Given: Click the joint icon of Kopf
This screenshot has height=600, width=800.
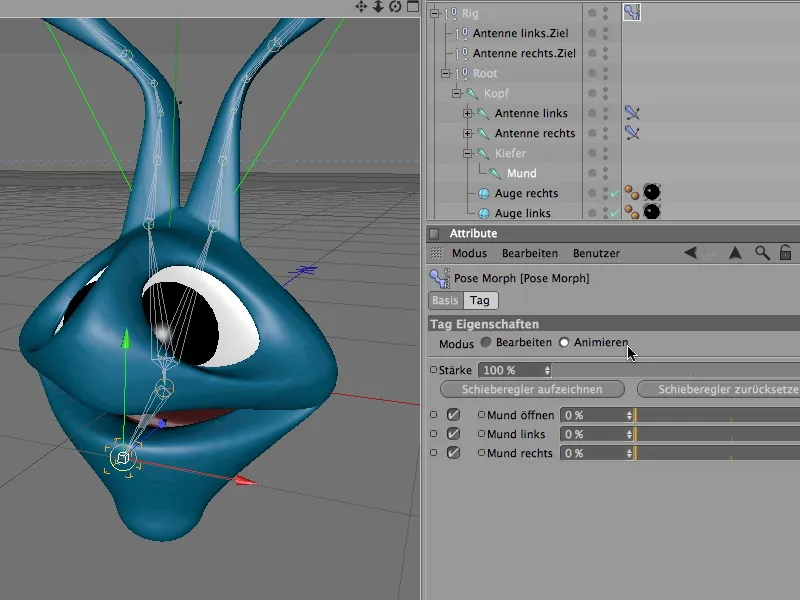Looking at the screenshot, I should 472,93.
